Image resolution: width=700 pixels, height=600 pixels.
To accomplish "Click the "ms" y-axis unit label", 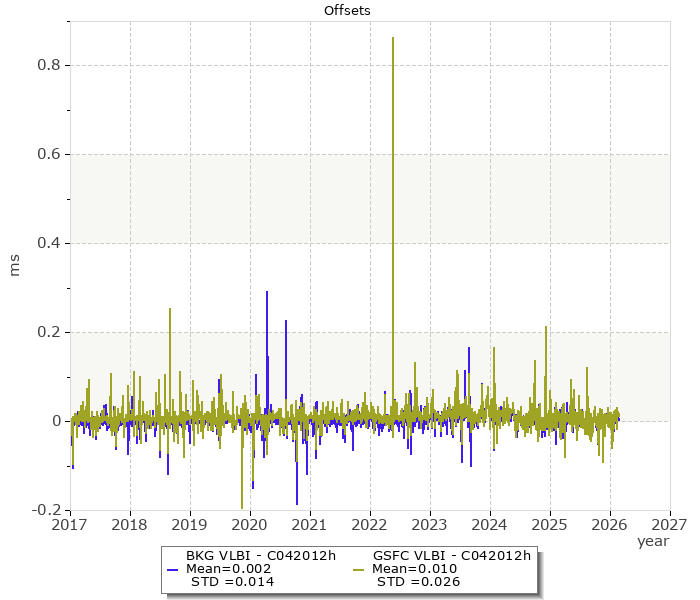I will click(15, 265).
